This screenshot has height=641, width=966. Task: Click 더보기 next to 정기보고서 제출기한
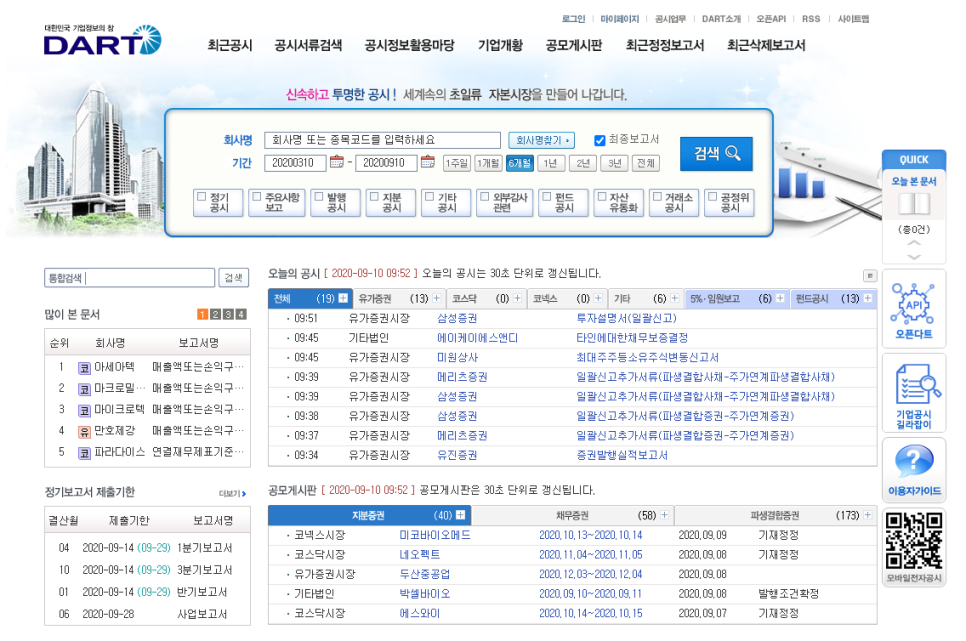coord(232,494)
